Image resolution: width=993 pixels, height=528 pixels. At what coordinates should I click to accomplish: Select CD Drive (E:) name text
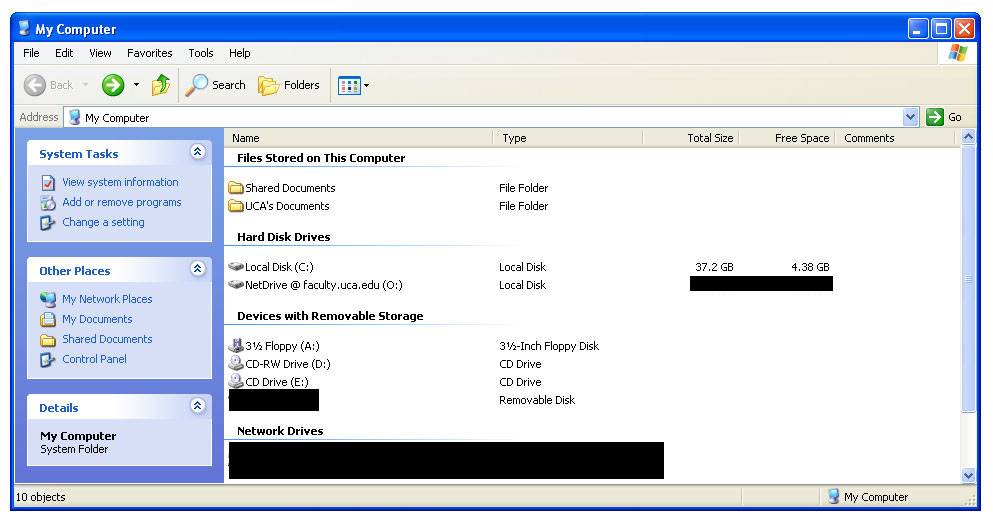(x=277, y=382)
